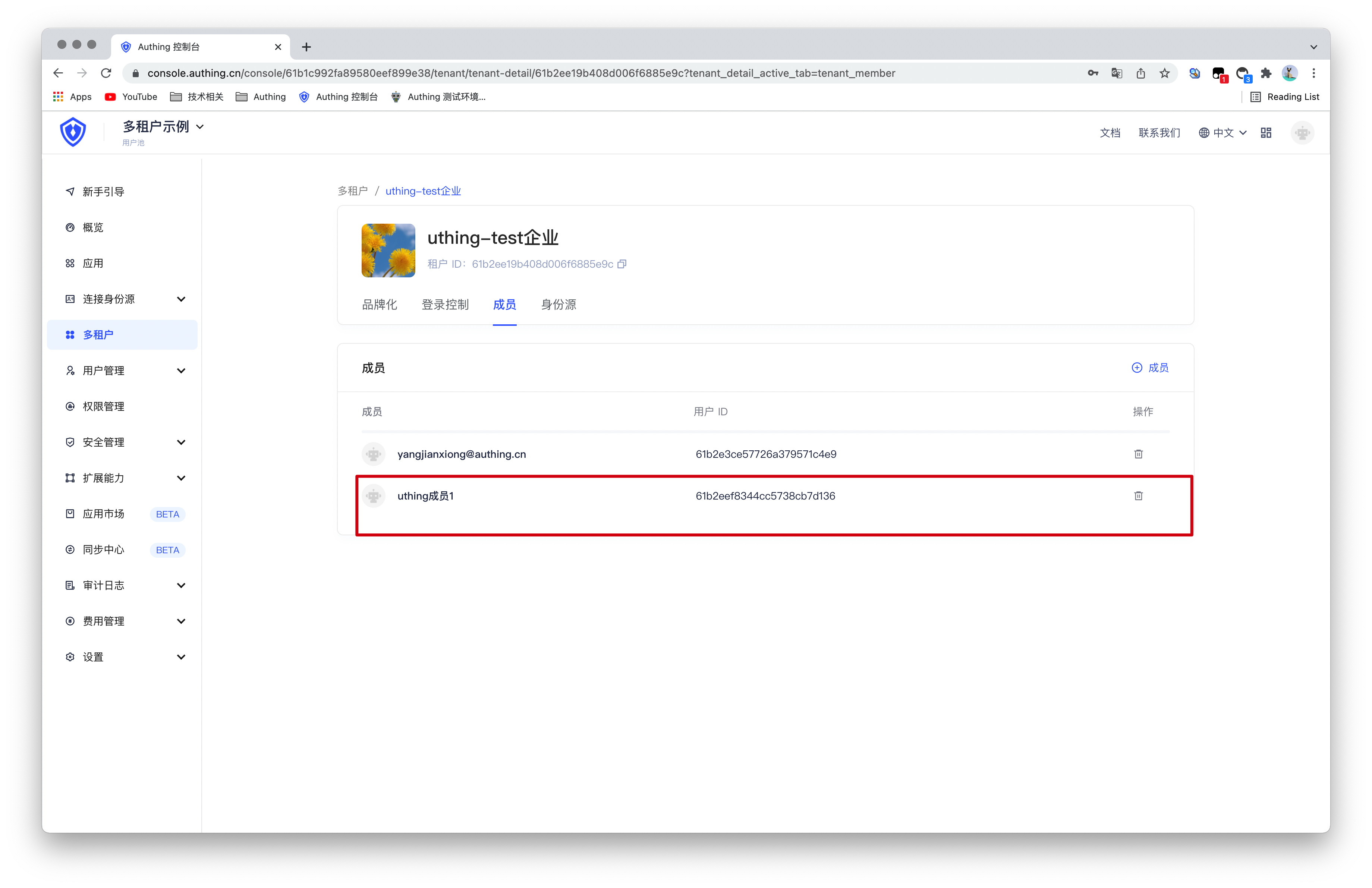Click the user avatar in console header
The height and width of the screenshot is (888, 1372).
coord(1302,133)
